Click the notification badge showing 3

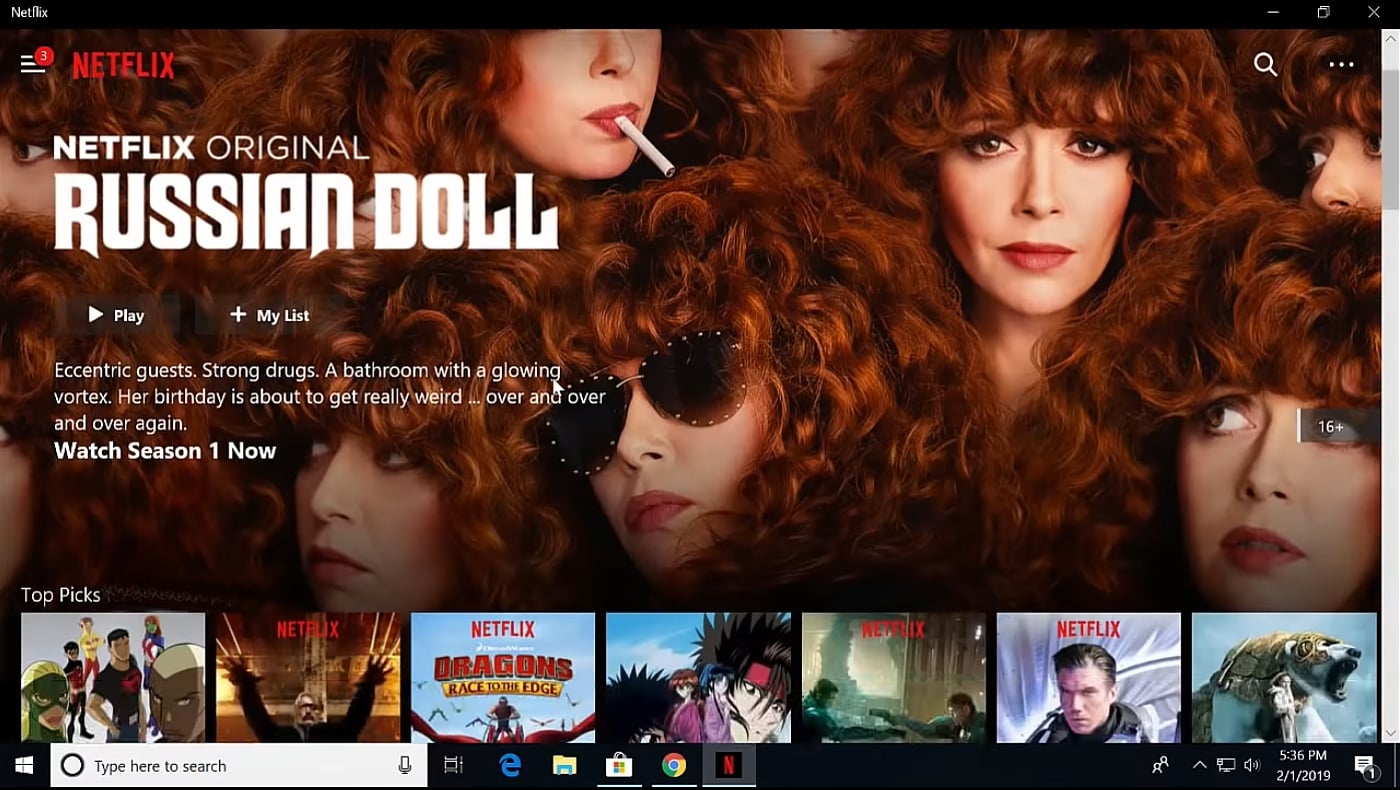[x=43, y=56]
